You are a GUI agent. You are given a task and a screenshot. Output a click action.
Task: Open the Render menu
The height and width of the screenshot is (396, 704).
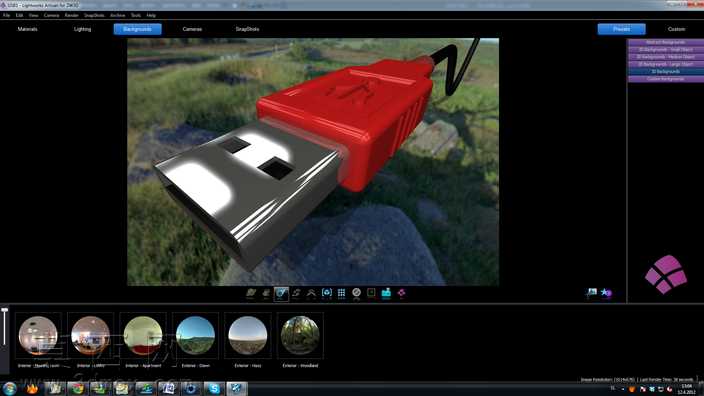(x=71, y=15)
